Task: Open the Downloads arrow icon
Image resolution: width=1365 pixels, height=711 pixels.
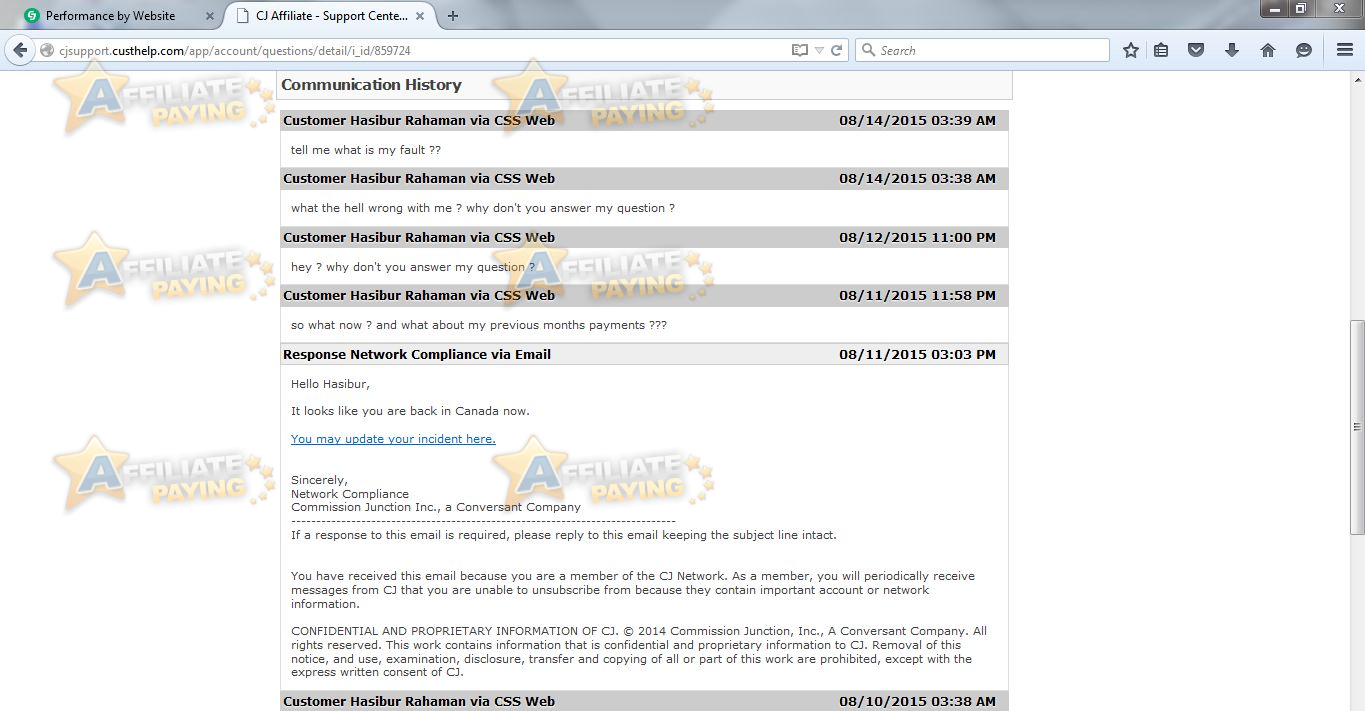Action: click(x=1232, y=50)
